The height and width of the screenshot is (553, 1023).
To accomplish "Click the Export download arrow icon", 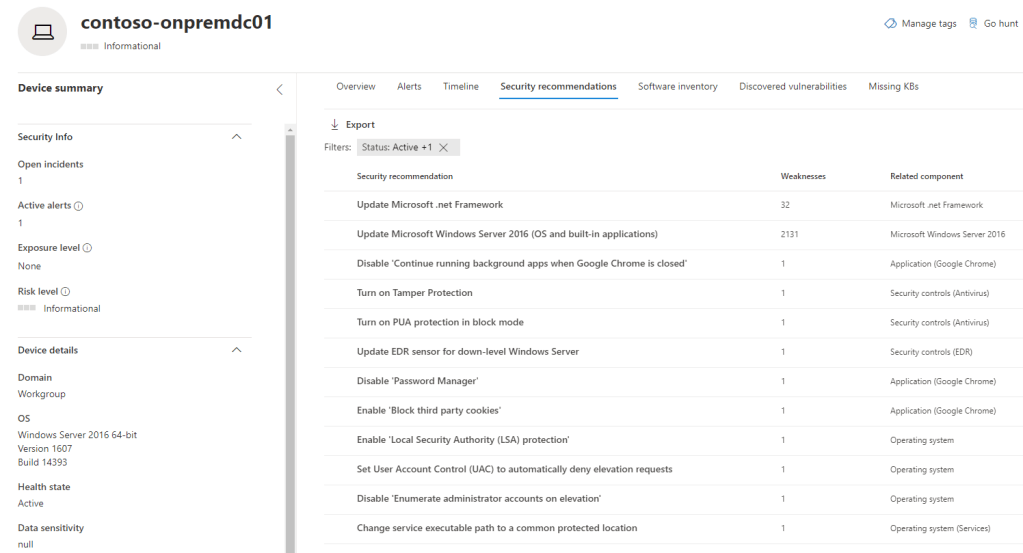I will point(335,125).
